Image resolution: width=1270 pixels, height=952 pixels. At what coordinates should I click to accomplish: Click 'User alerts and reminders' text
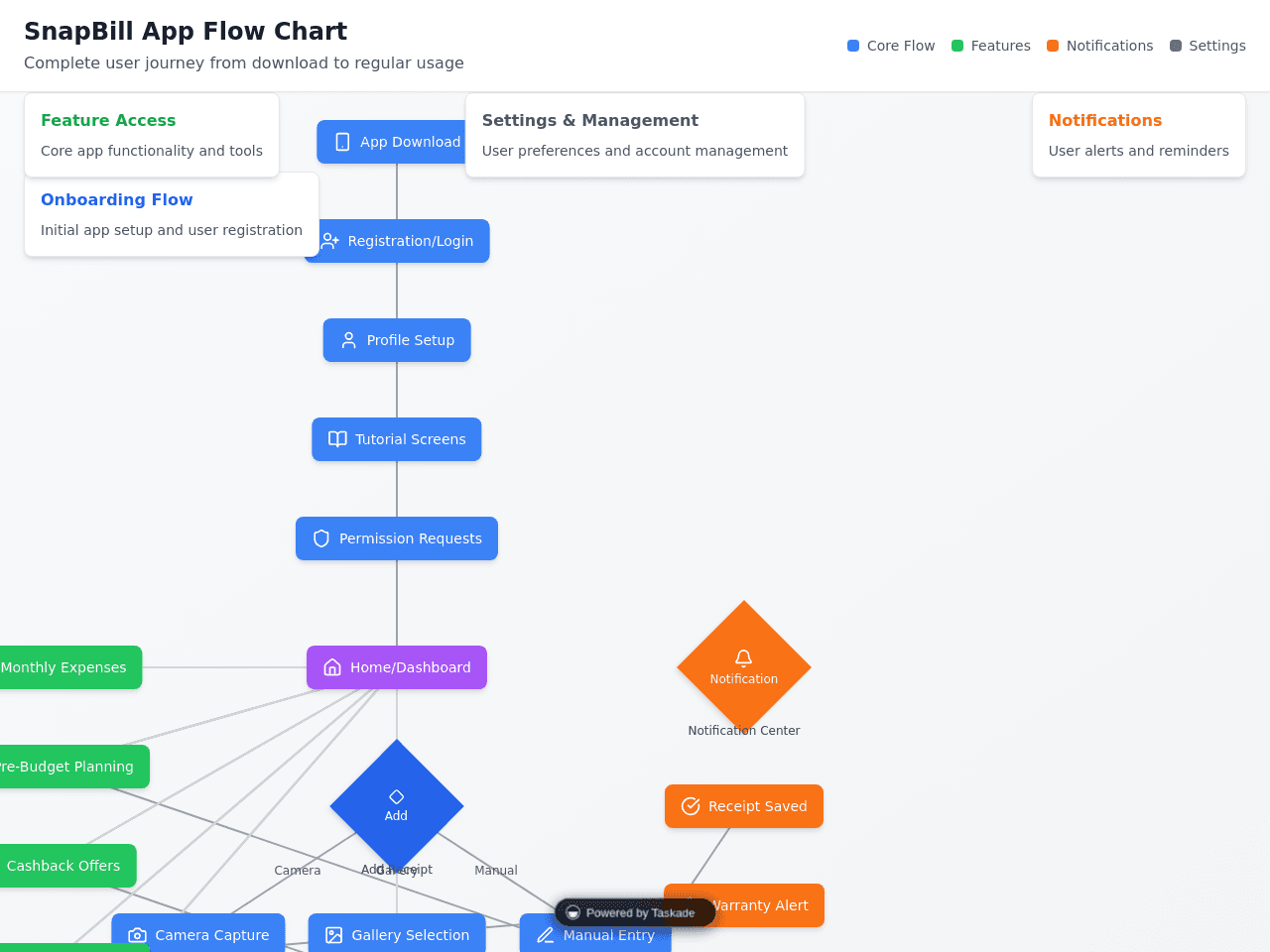[x=1139, y=151]
